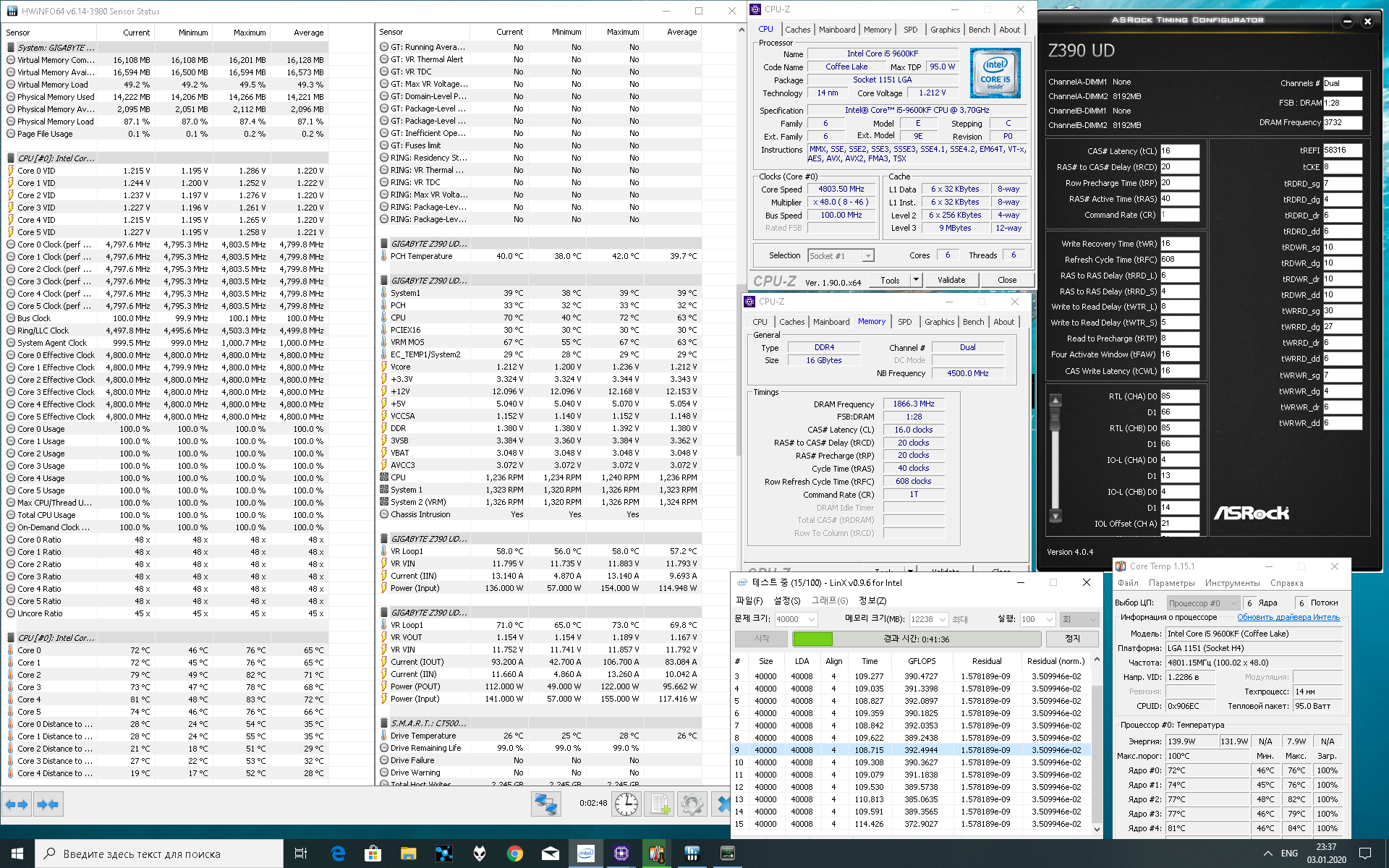Click CPU-Z Validate button

(x=951, y=280)
